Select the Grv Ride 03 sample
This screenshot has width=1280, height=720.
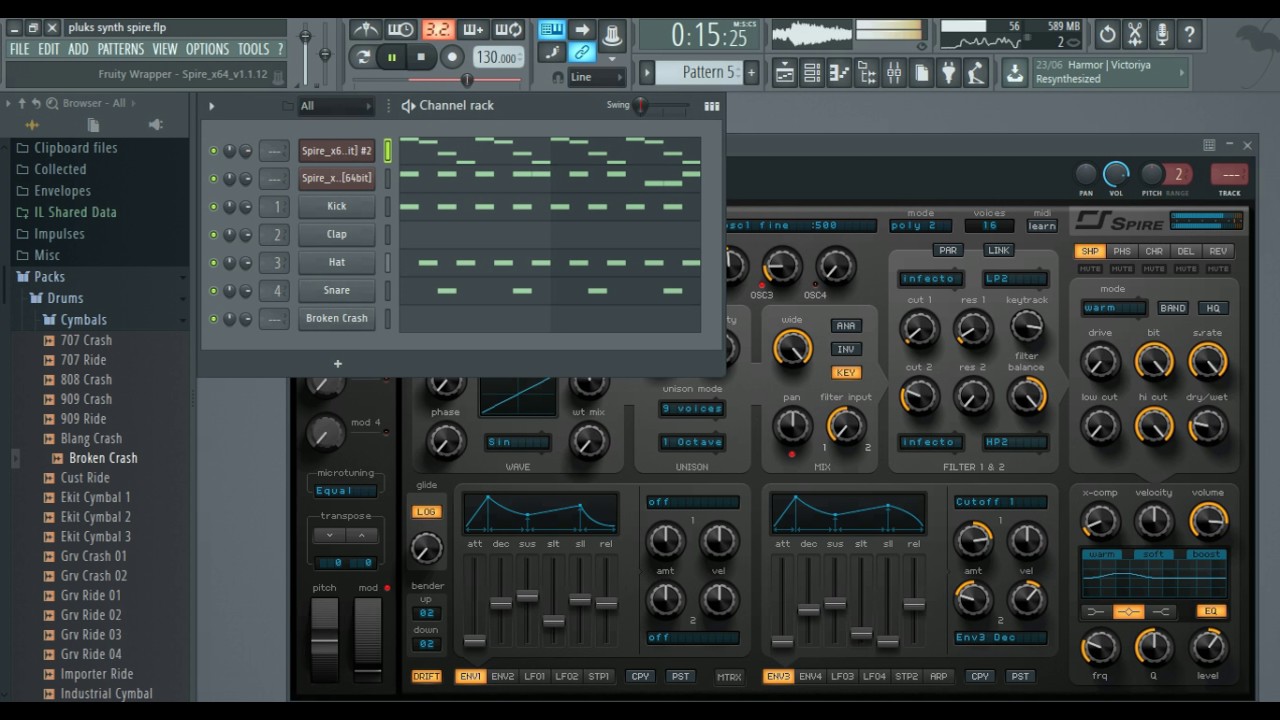pos(91,635)
